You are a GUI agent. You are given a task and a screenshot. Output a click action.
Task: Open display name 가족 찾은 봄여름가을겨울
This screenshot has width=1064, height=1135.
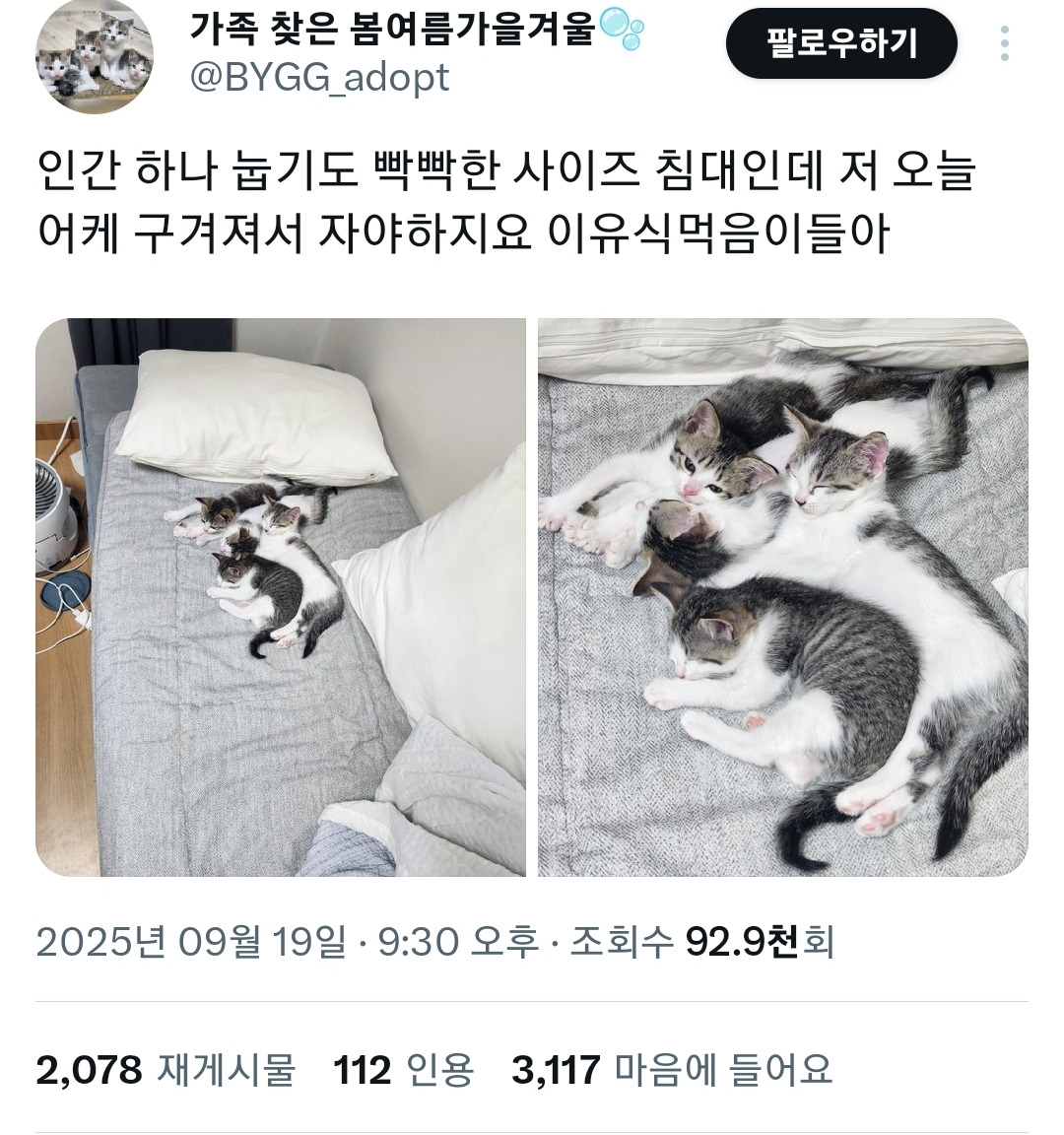coord(393,28)
